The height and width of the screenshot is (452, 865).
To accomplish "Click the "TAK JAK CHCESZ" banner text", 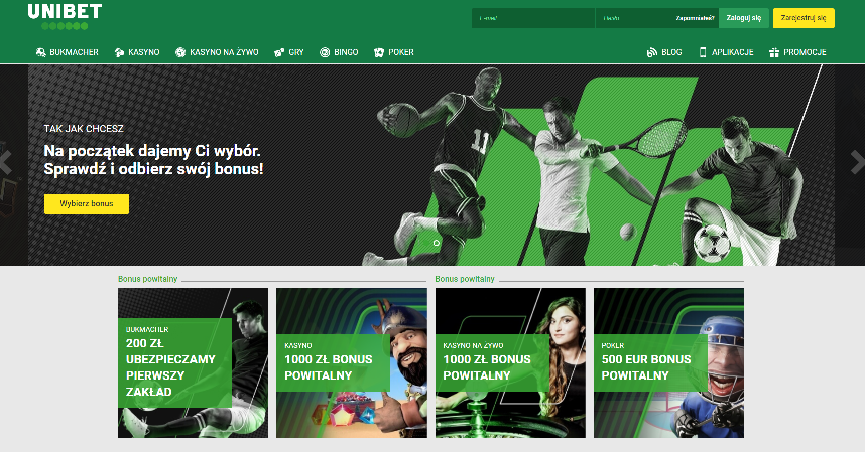I will click(x=84, y=129).
